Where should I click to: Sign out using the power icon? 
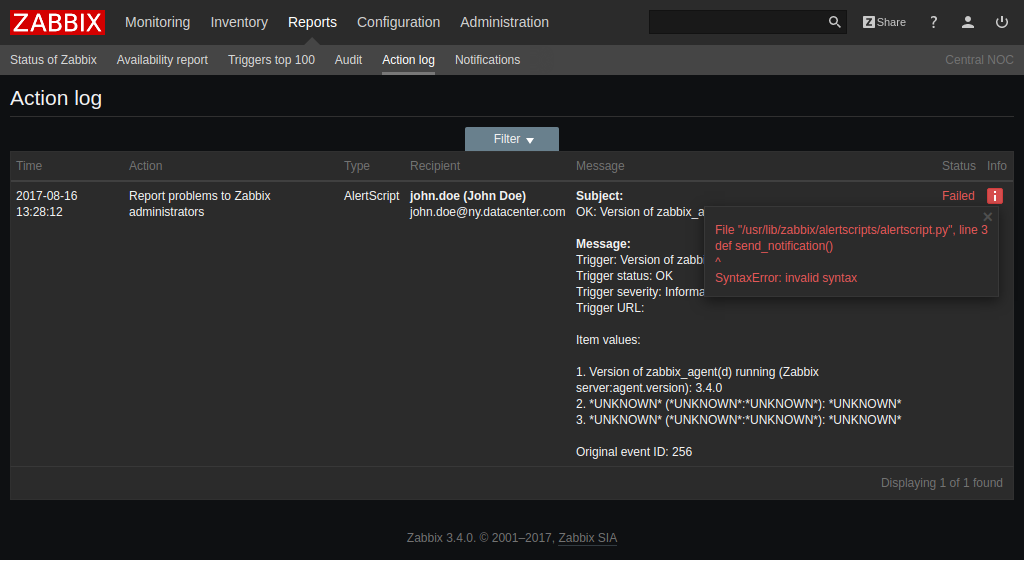(x=1001, y=21)
